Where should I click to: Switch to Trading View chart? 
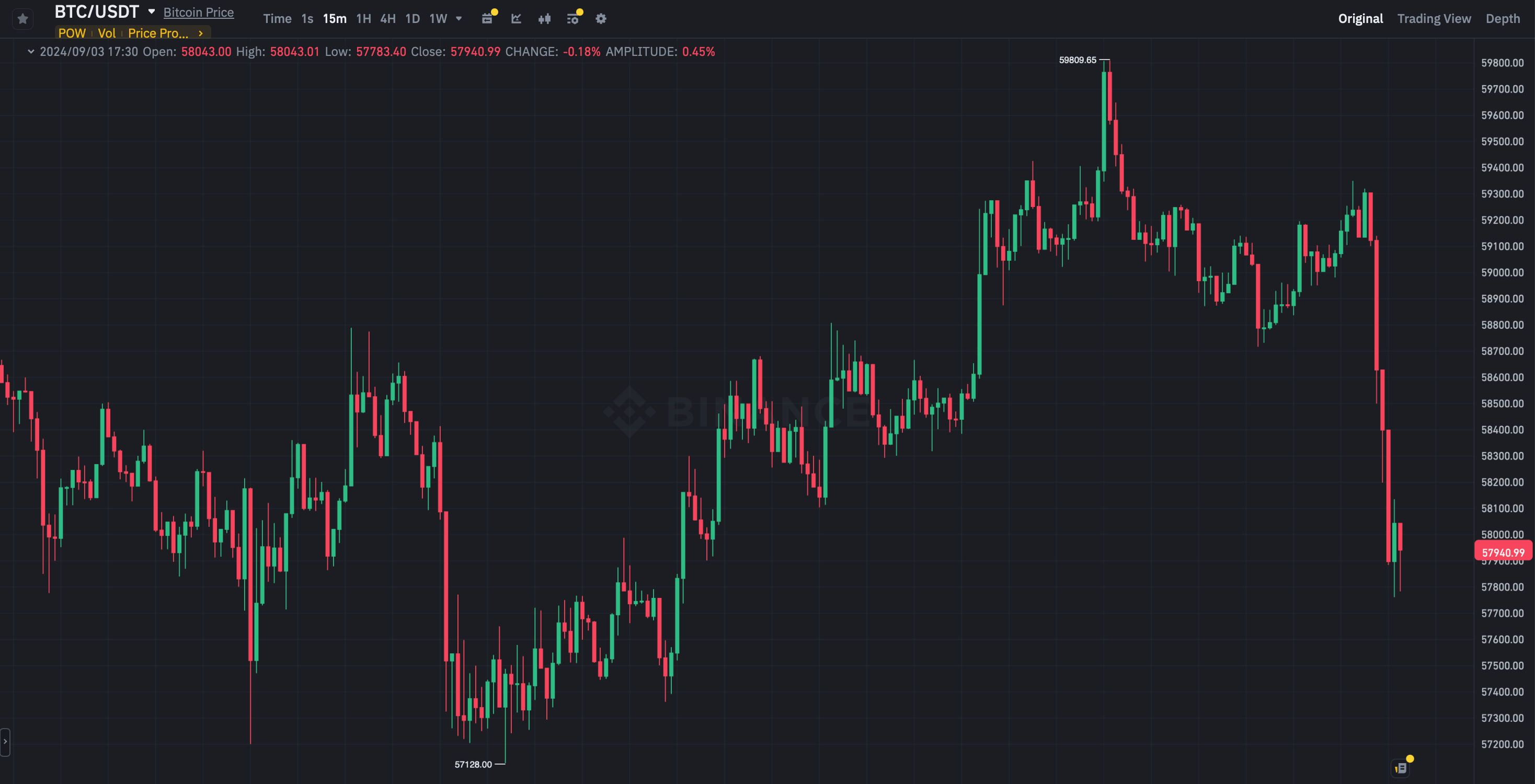point(1434,18)
